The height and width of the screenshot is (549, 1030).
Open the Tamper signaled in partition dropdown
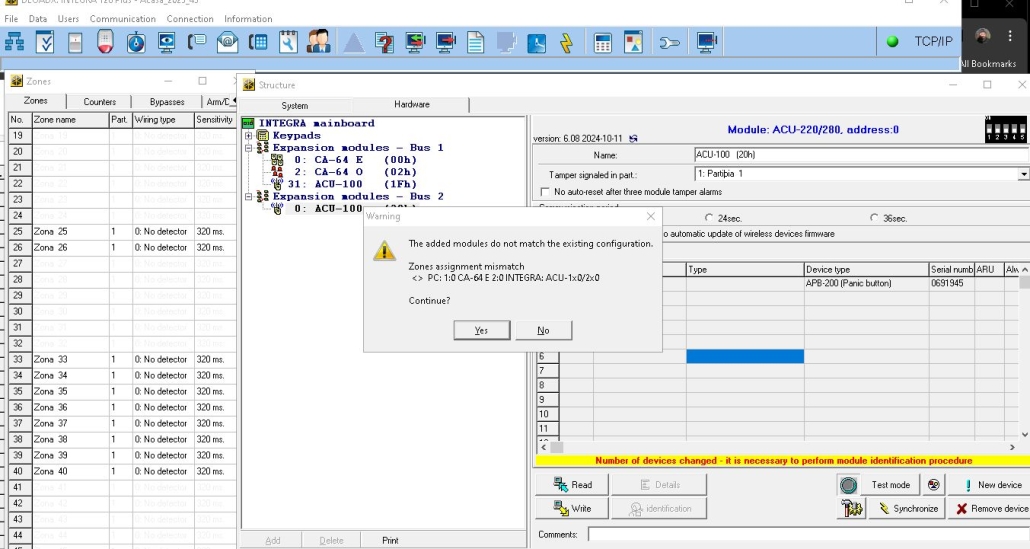(1023, 174)
